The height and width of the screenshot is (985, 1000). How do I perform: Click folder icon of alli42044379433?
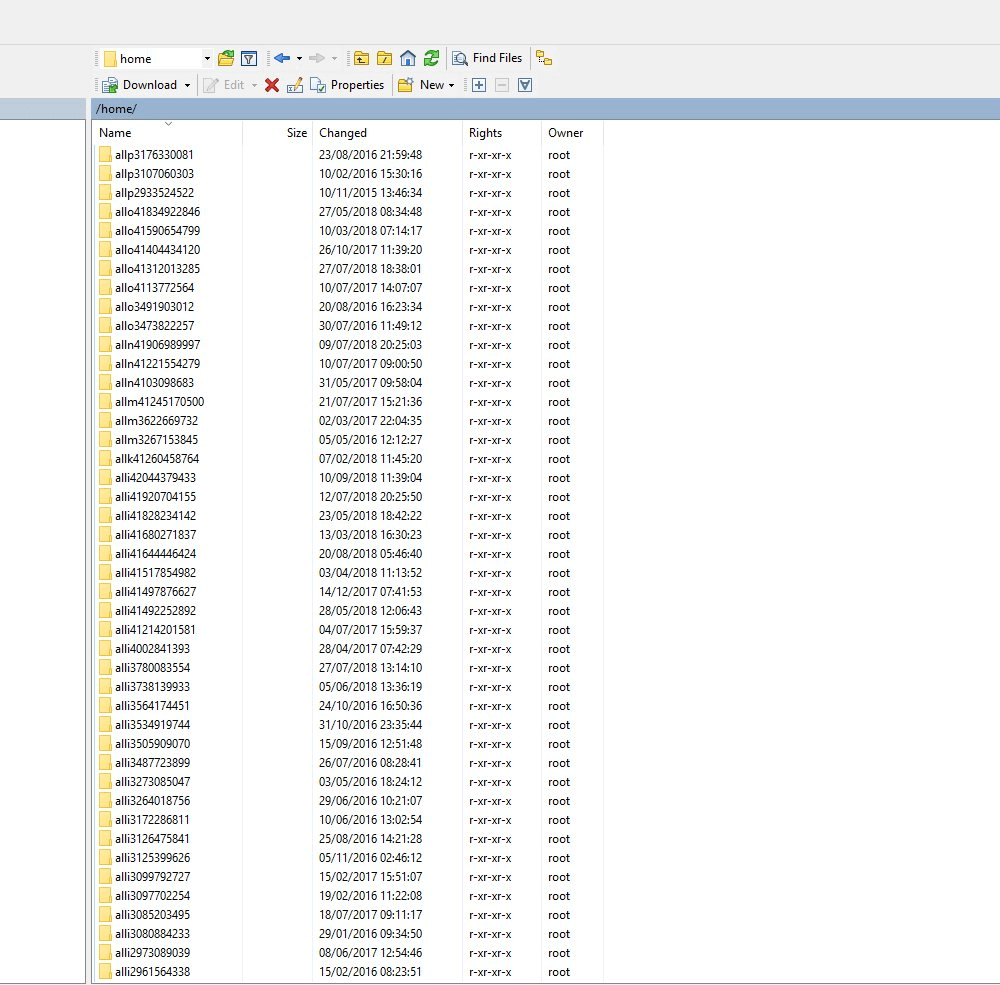(x=105, y=478)
